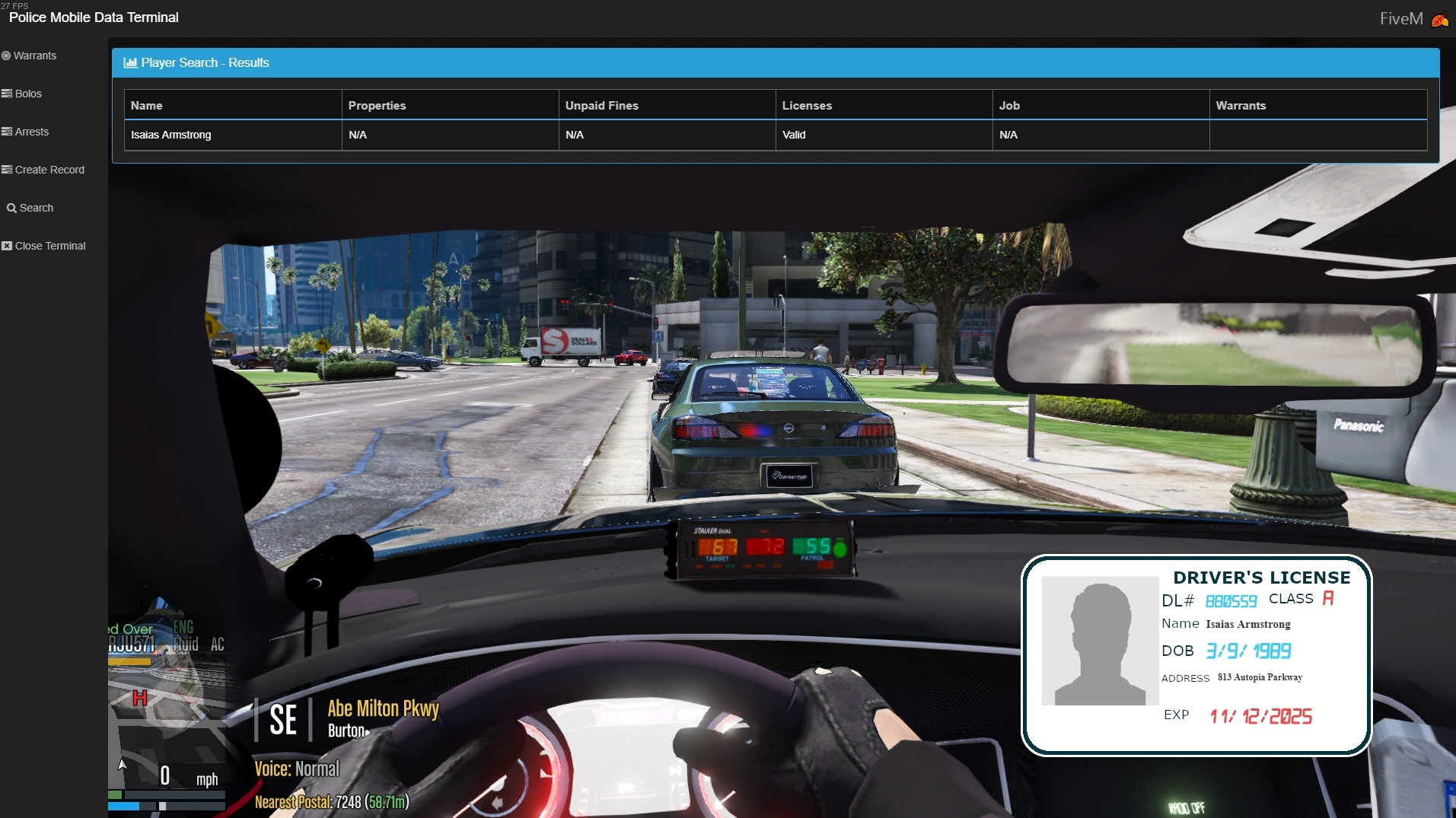Click the address 813 Autopia Parkway
The image size is (1456, 818).
click(x=1260, y=677)
